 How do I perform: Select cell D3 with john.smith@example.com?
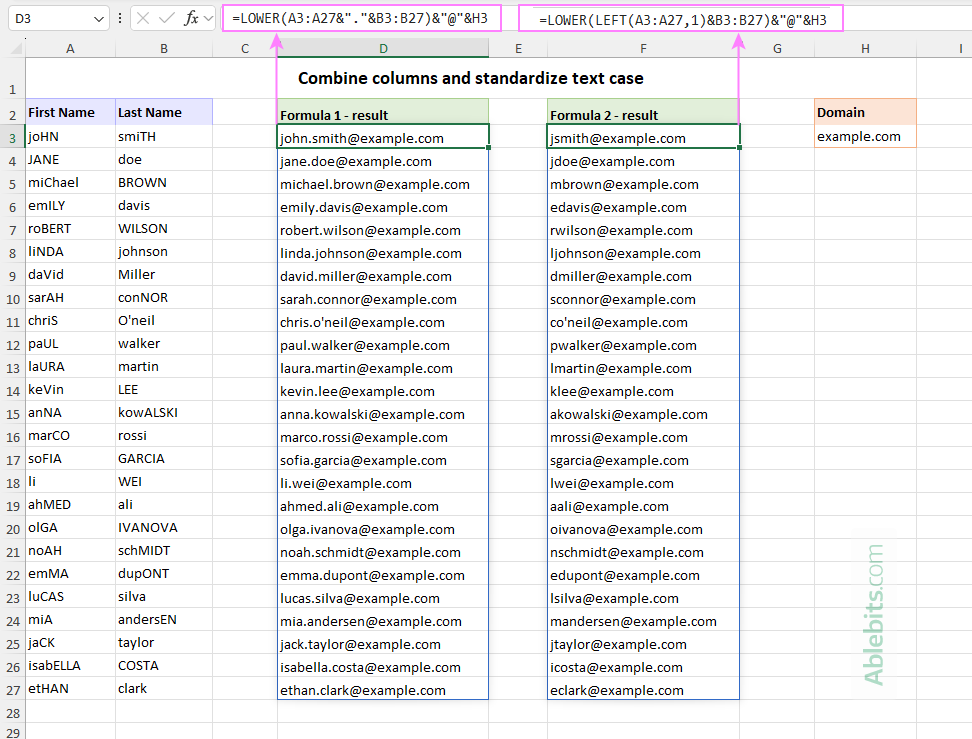pyautogui.click(x=382, y=138)
